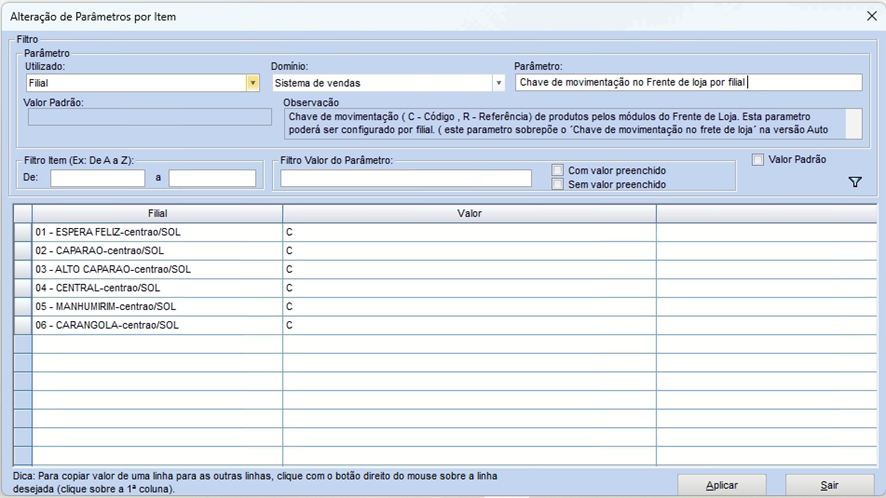Click the Parâmetro text field
Image resolution: width=886 pixels, height=498 pixels.
(x=688, y=83)
